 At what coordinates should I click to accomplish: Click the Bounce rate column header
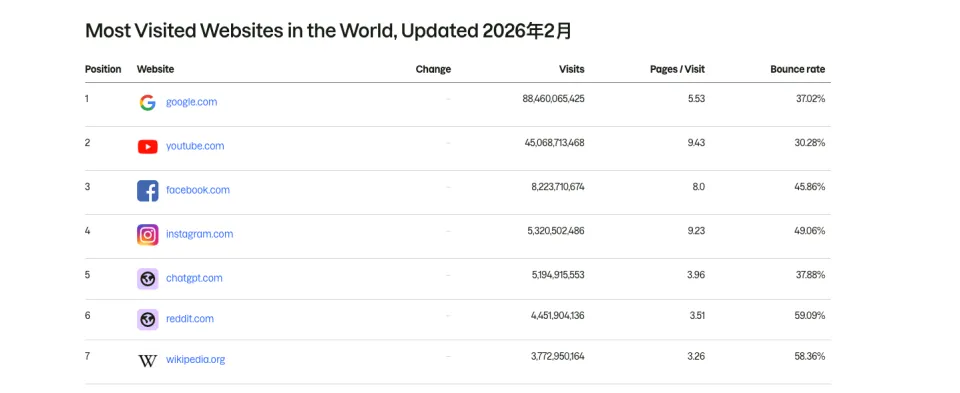(x=798, y=69)
